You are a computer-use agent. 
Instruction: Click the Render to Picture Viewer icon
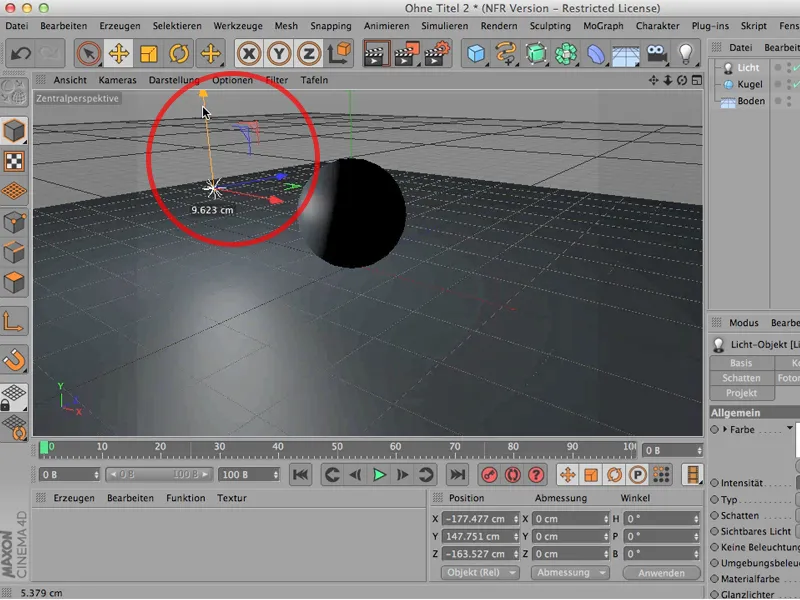click(405, 52)
